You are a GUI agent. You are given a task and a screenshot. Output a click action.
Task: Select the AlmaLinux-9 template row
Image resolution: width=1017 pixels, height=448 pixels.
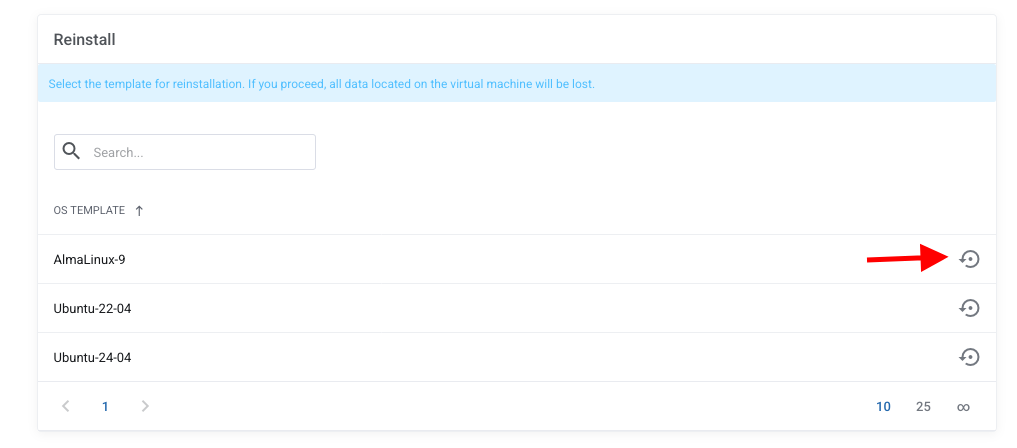coord(89,260)
